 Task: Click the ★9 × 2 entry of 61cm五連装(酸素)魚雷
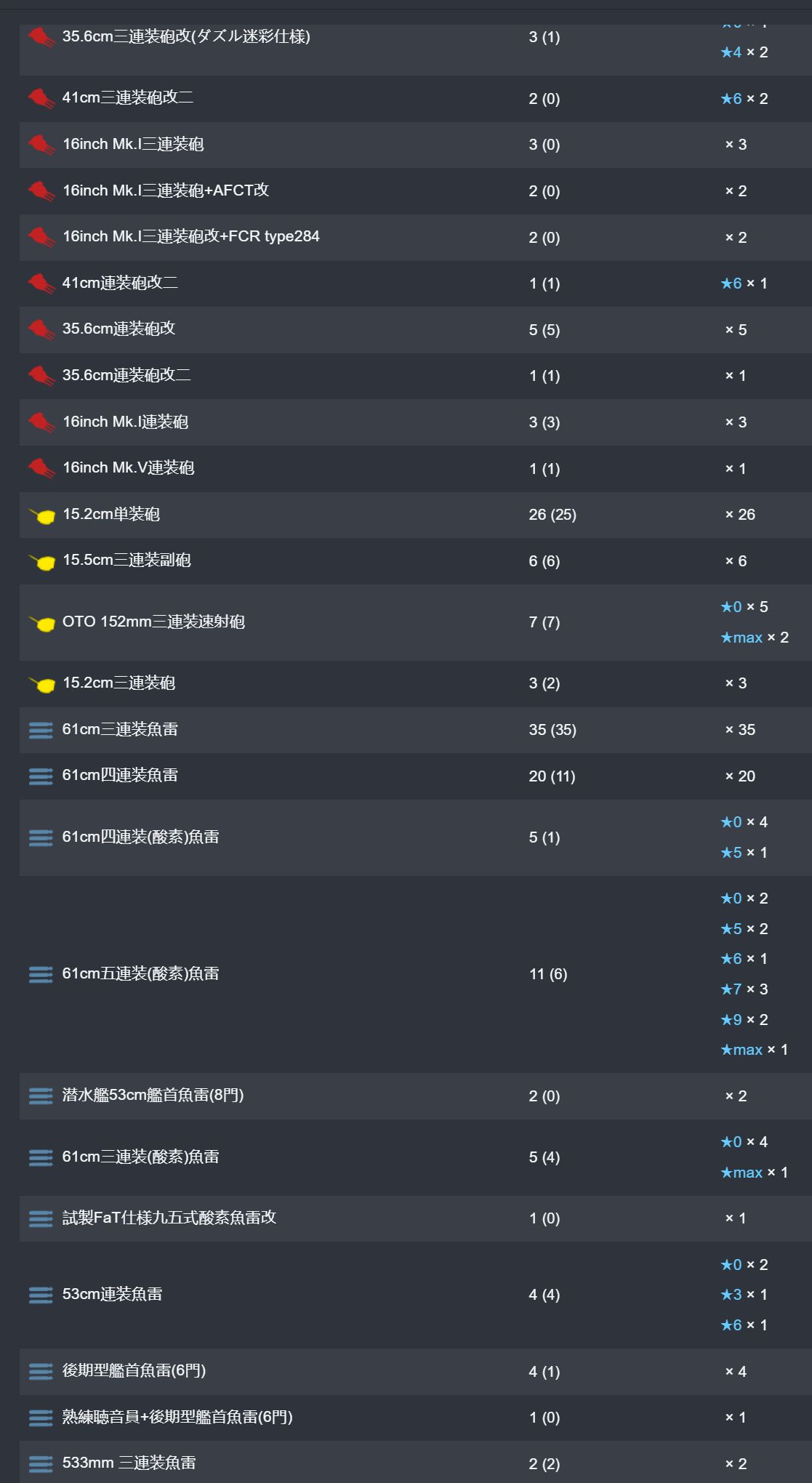[744, 1019]
